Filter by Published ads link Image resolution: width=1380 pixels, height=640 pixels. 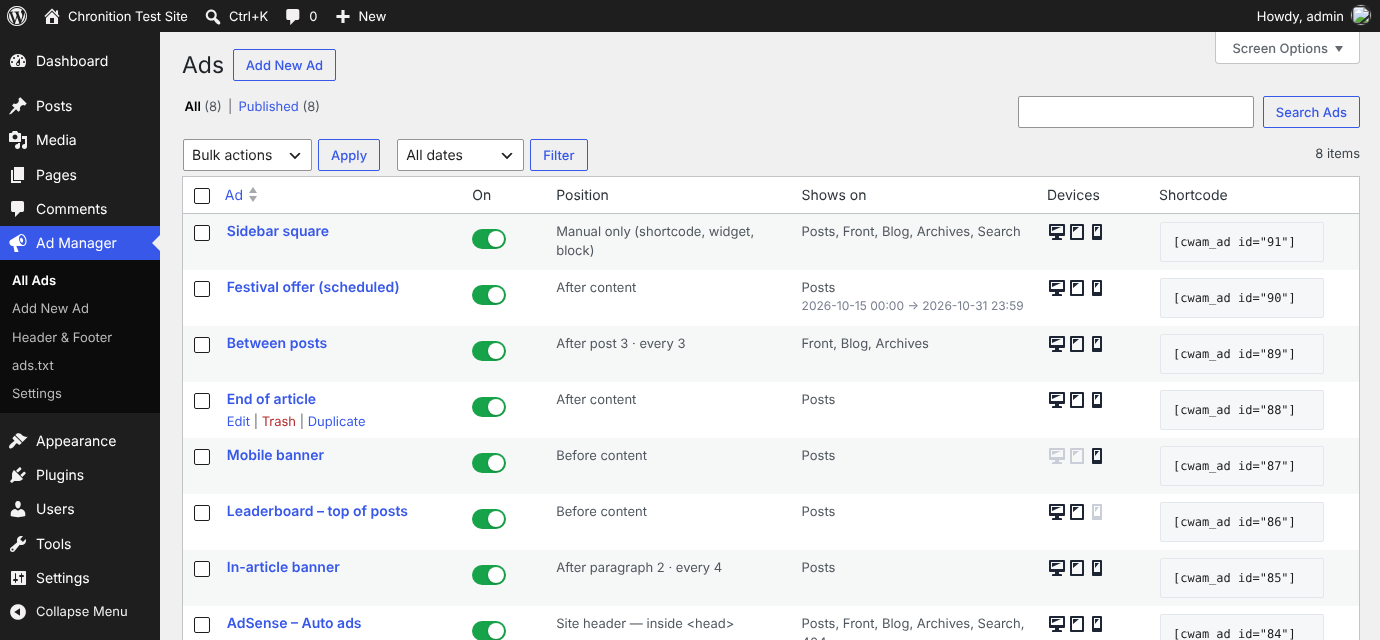(268, 106)
